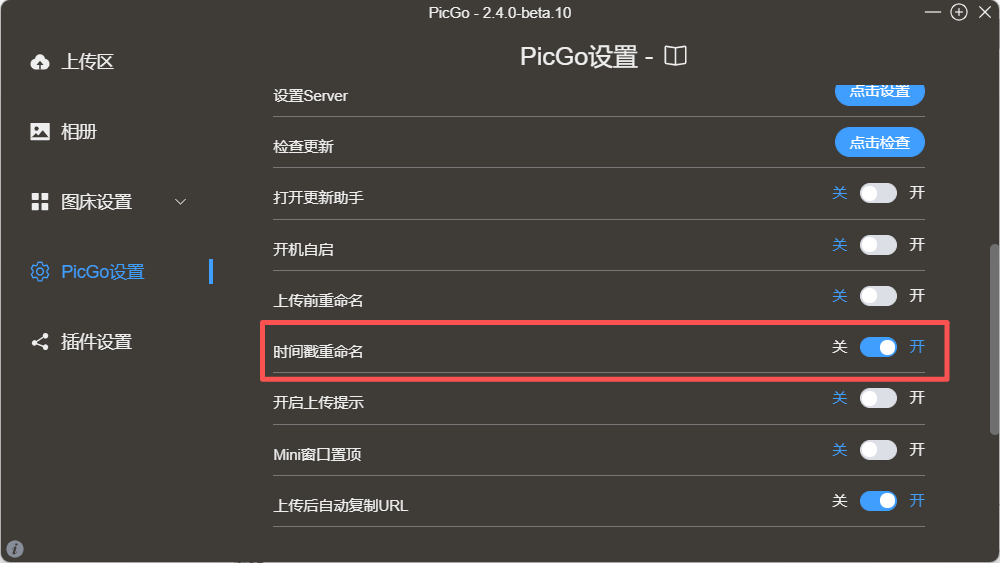Click the plugin settings share icon
1000x563 pixels.
pos(40,342)
